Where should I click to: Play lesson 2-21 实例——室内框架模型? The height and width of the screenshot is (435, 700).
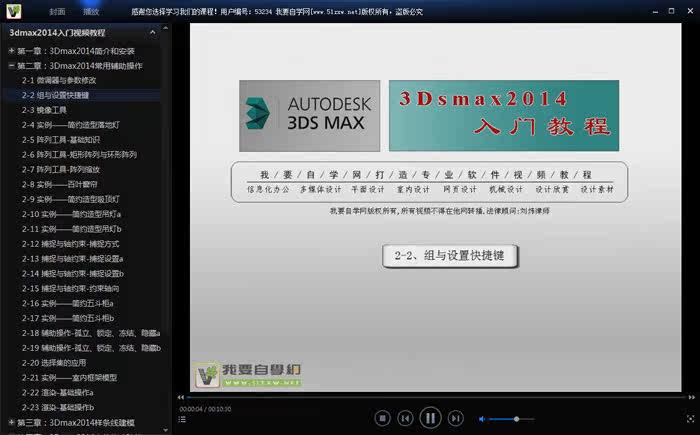coord(69,378)
